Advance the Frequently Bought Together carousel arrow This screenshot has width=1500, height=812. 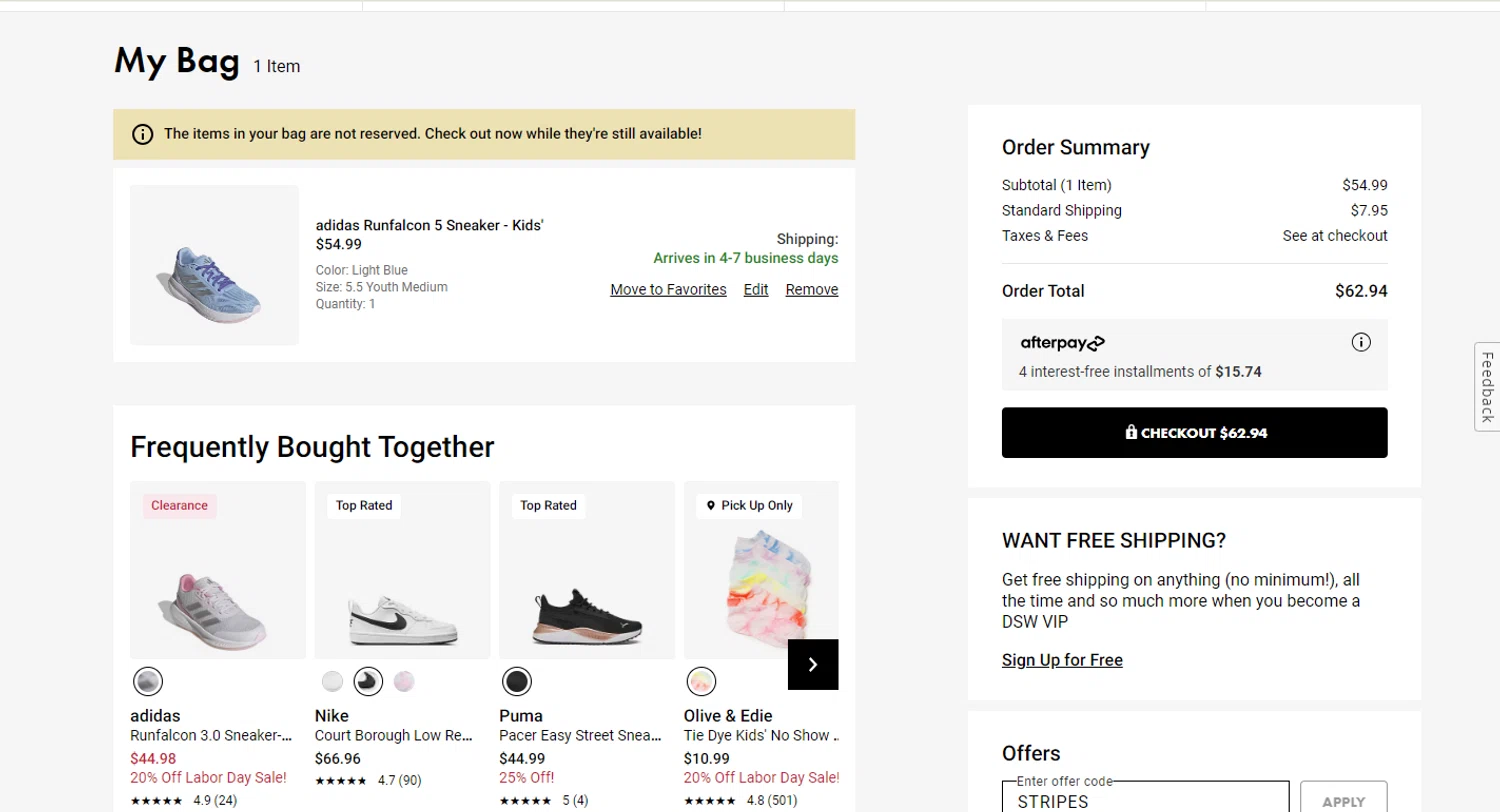[813, 664]
